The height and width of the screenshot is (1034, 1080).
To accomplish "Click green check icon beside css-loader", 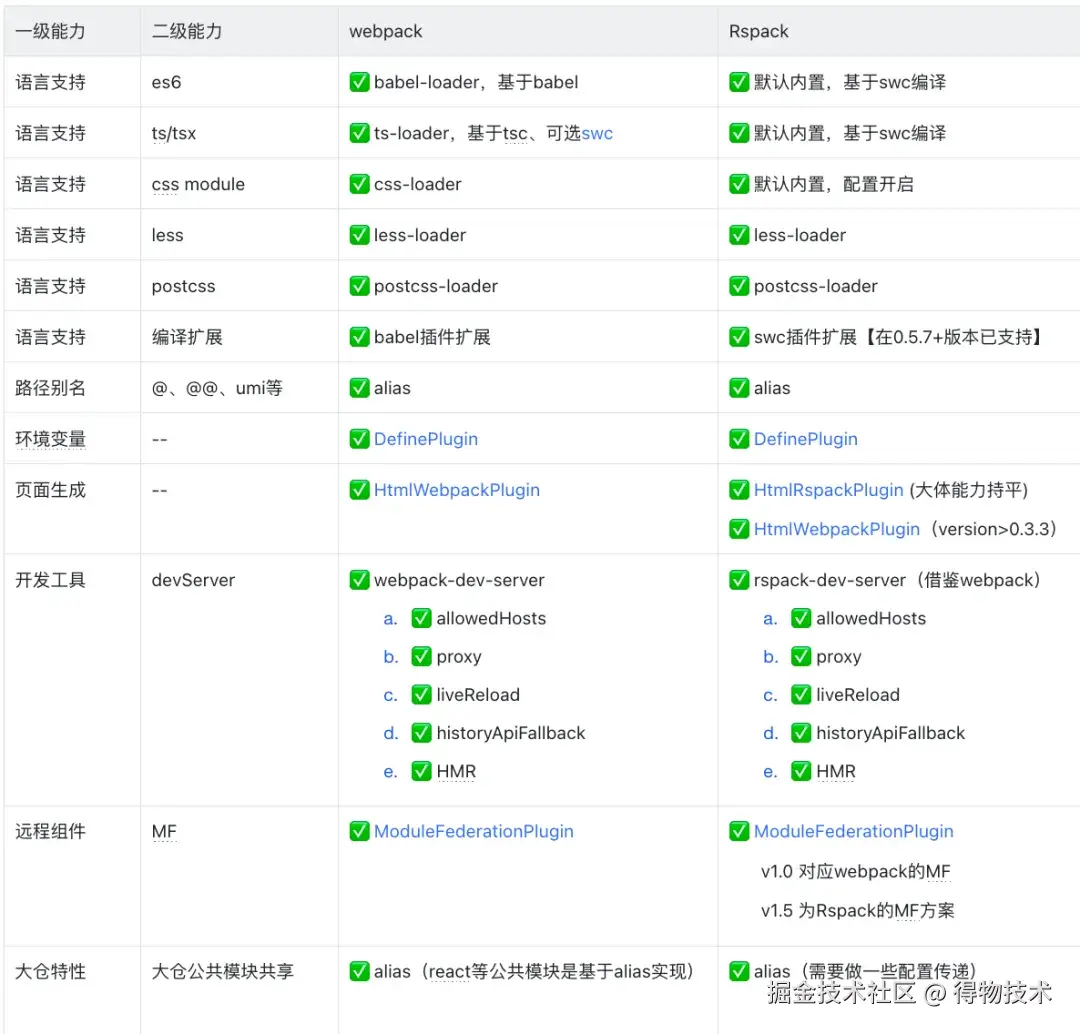I will (360, 184).
